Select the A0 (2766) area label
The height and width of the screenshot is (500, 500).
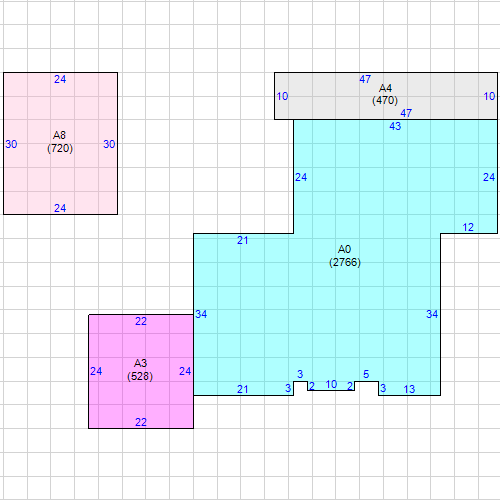click(x=345, y=256)
